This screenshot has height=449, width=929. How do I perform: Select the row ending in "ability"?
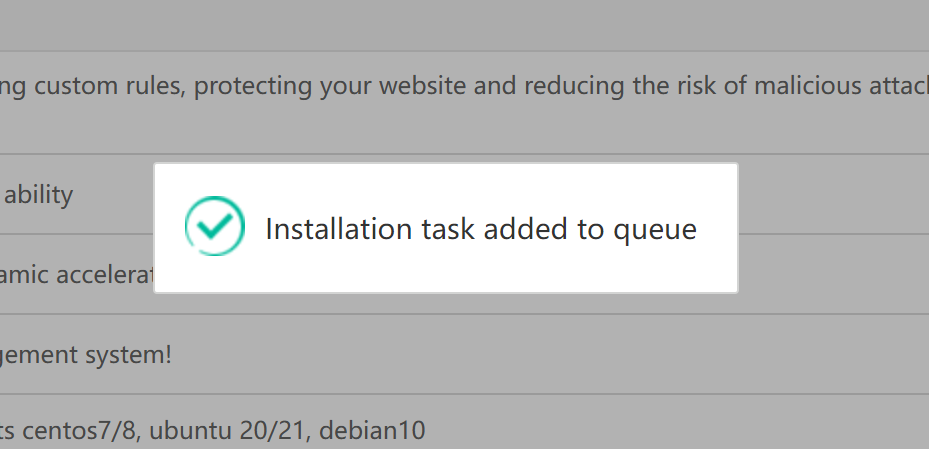[x=38, y=194]
